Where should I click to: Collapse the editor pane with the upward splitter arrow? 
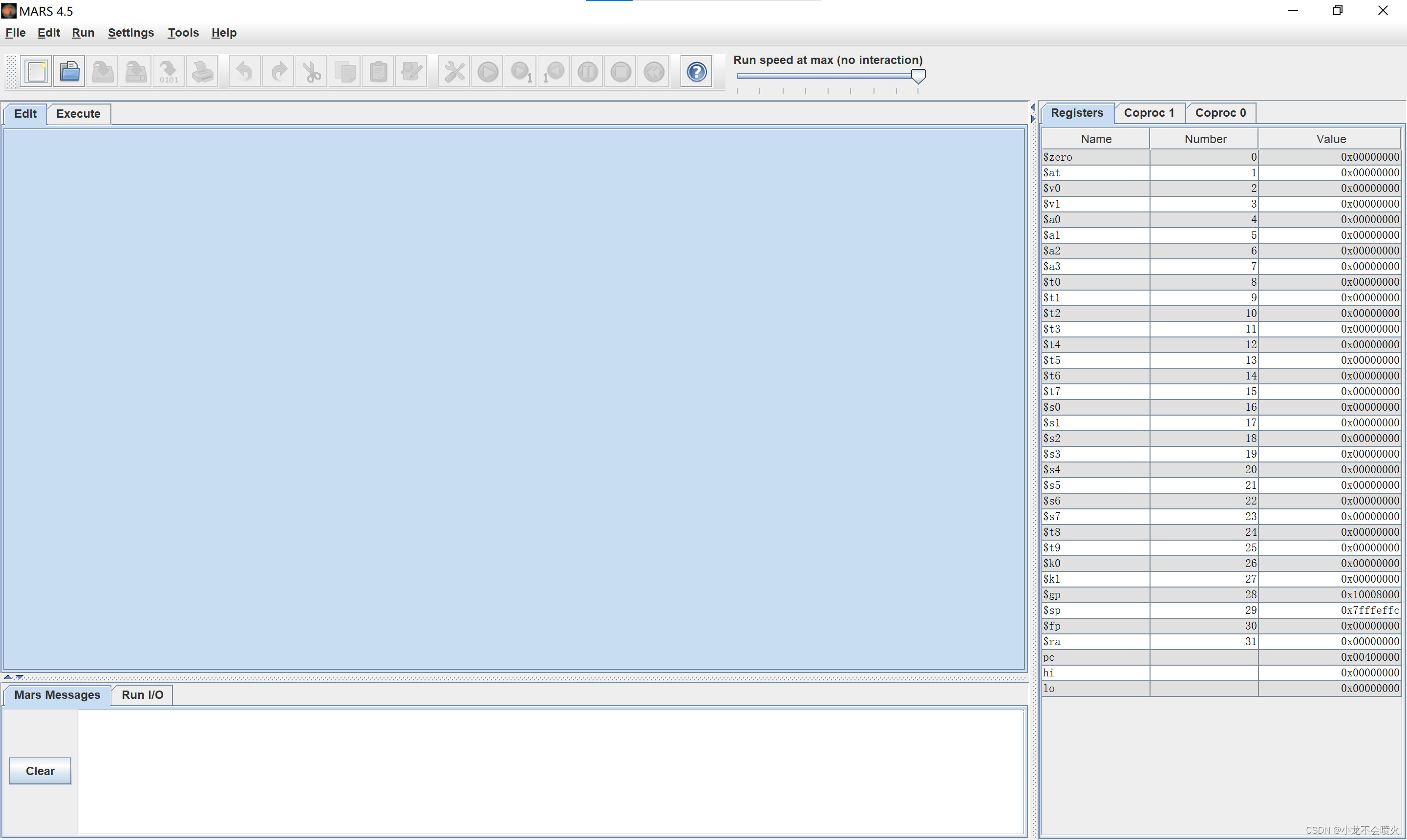point(7,676)
